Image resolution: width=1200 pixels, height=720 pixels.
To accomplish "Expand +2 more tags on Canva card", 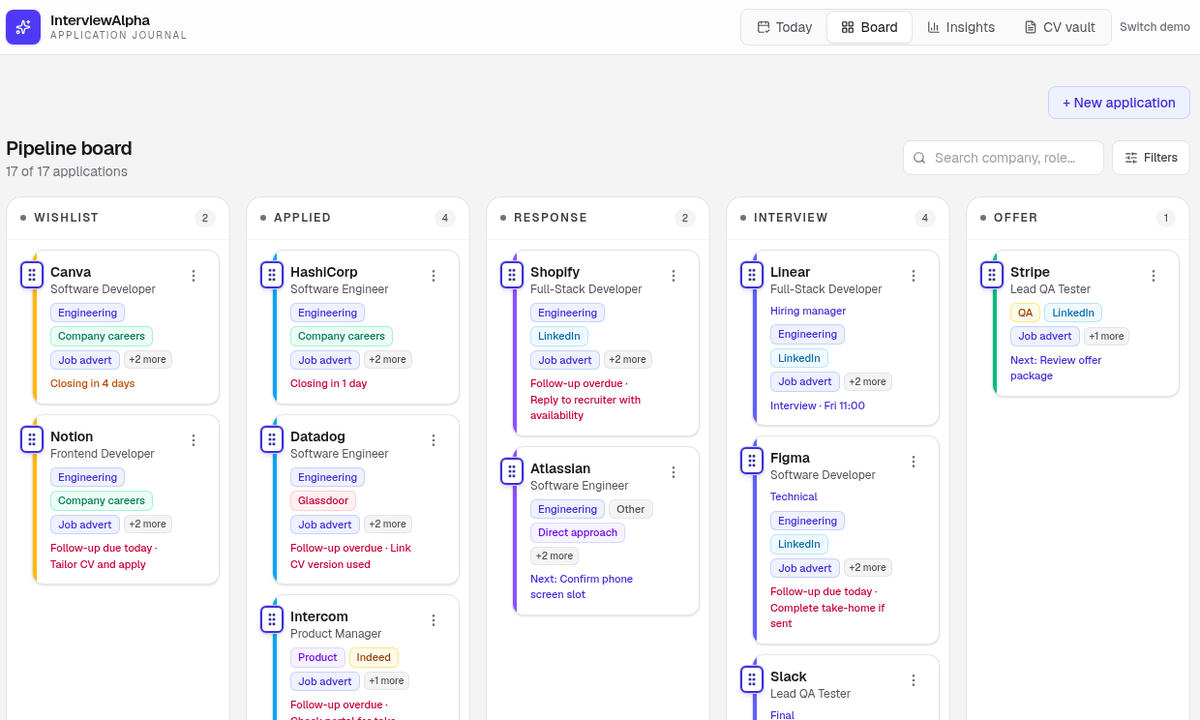I will click(148, 359).
